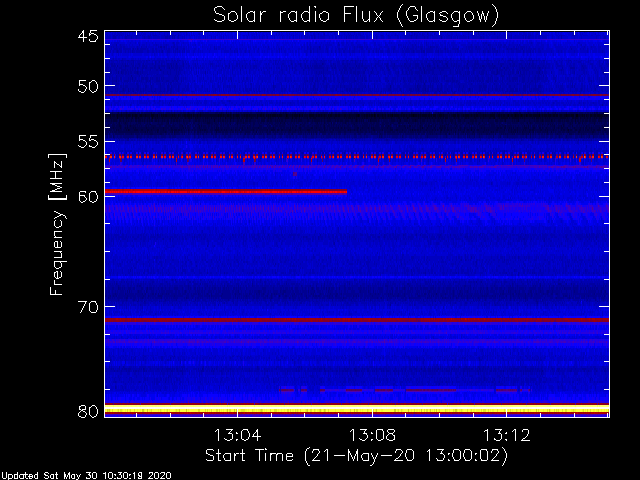Image resolution: width=640 pixels, height=480 pixels.
Task: Click the '45' frequency tick label
Action: point(88,36)
